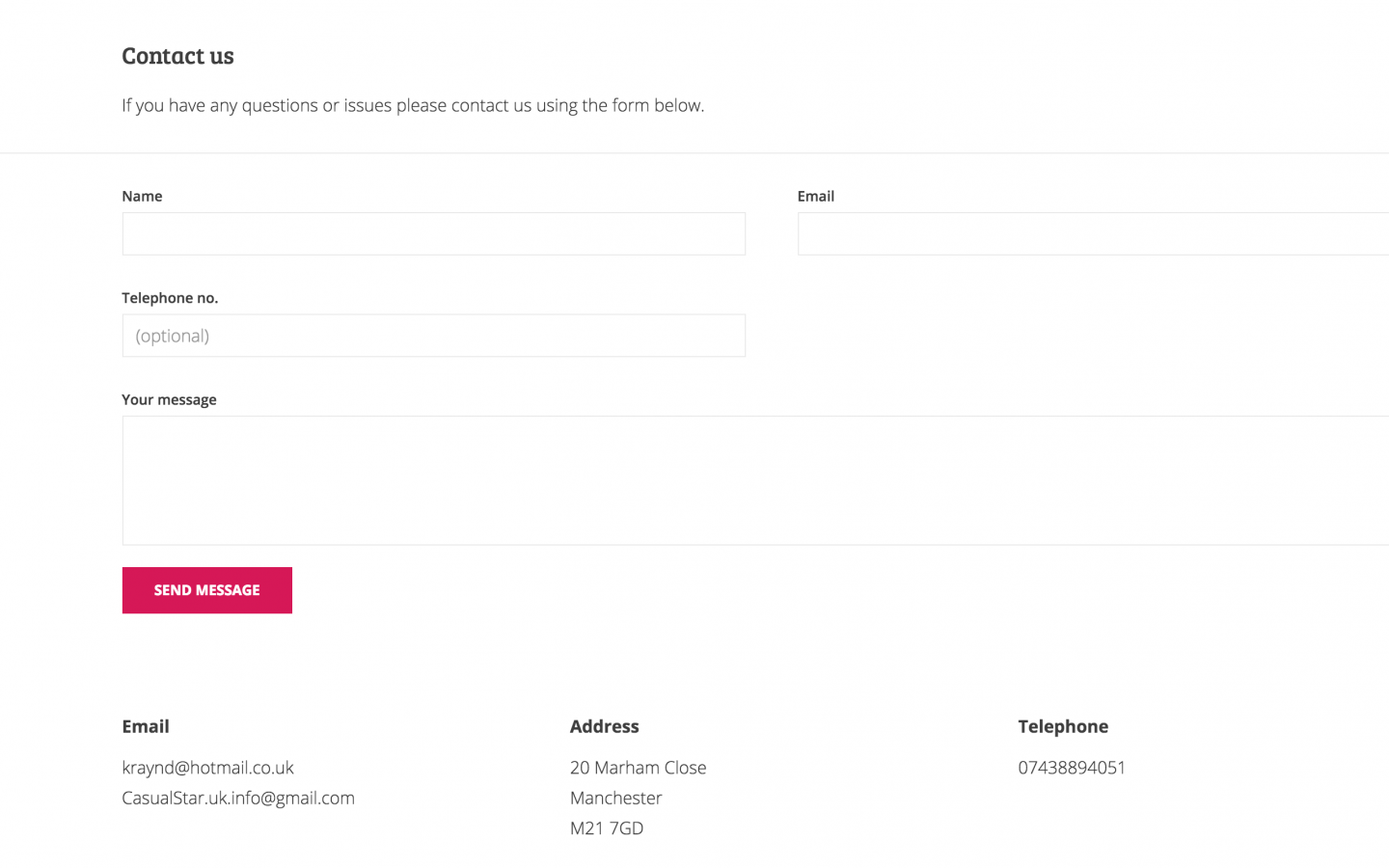Click the Email heading above the addresses

146,726
